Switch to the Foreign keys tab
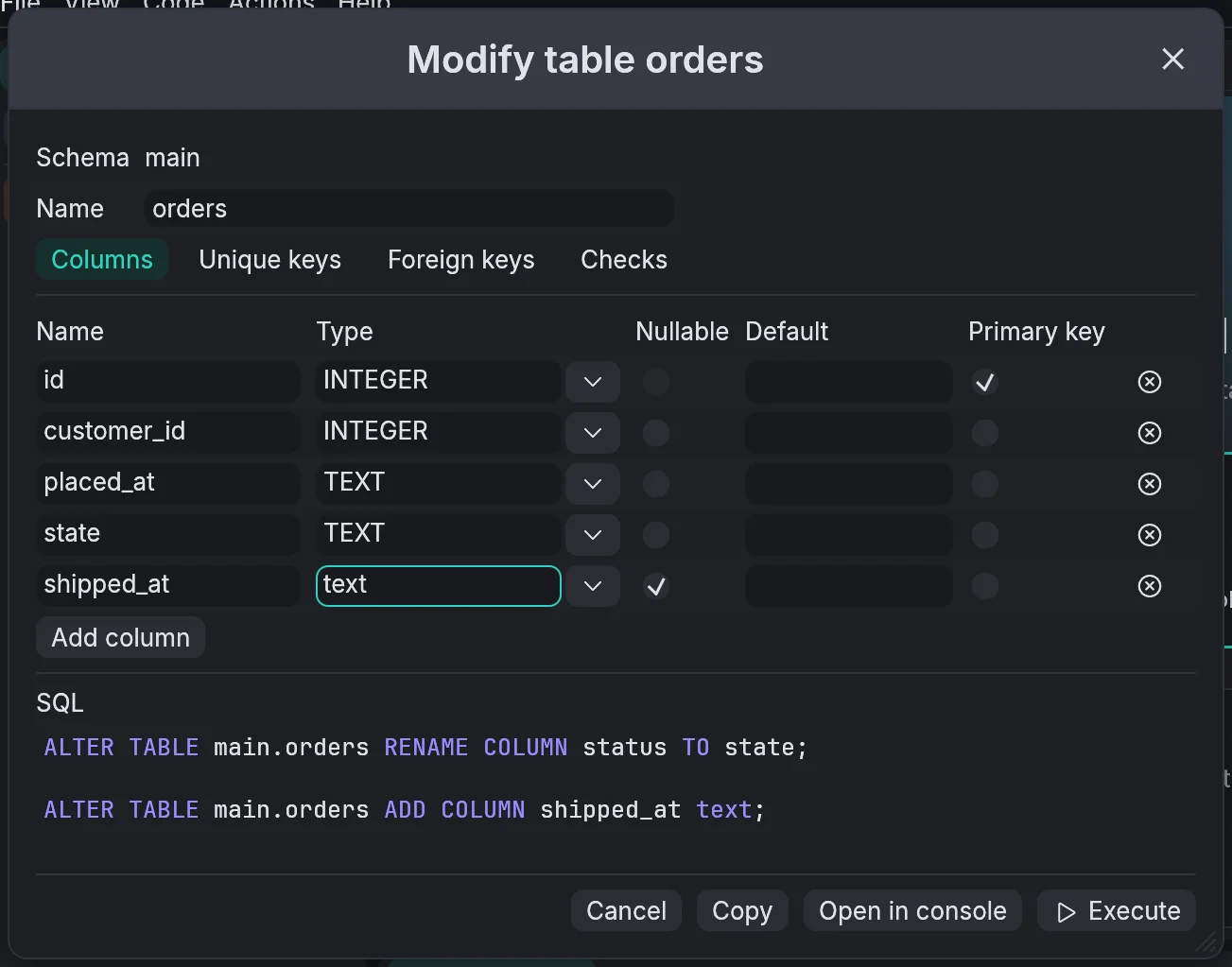 point(461,260)
